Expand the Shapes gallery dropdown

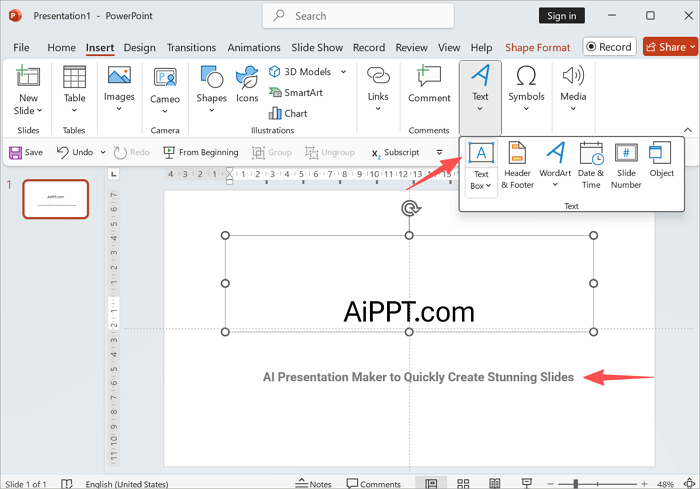click(211, 110)
